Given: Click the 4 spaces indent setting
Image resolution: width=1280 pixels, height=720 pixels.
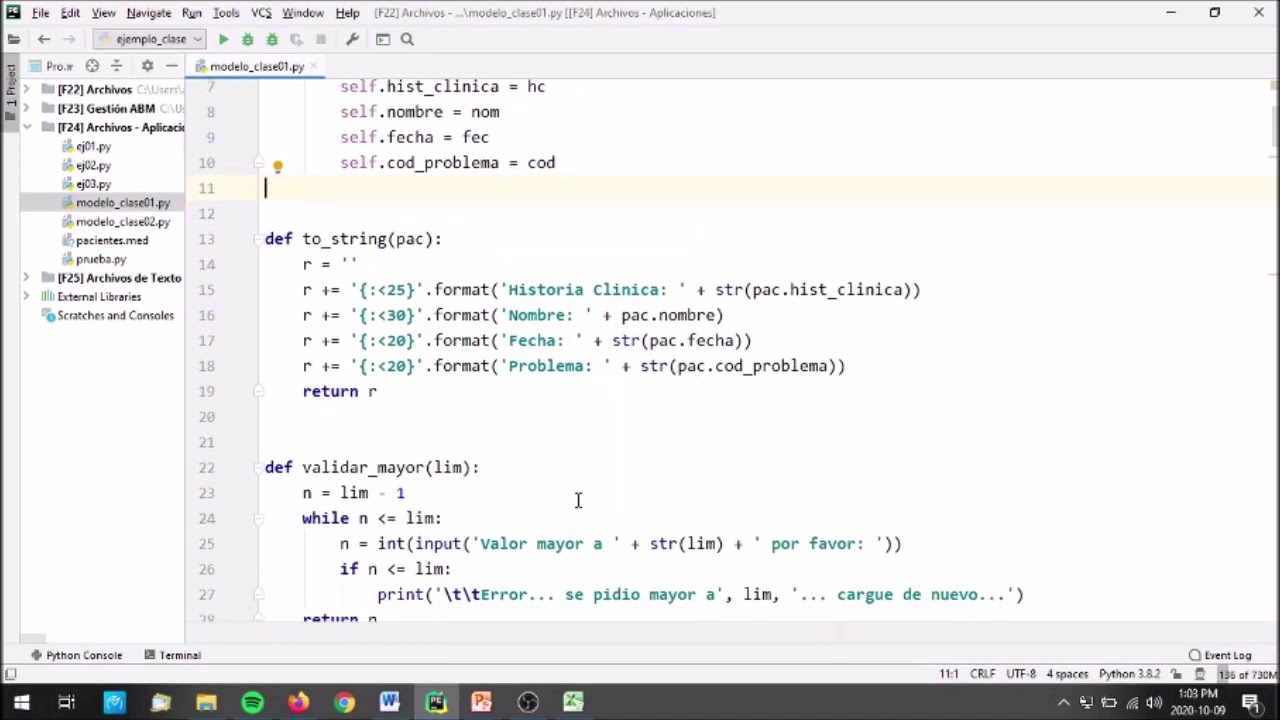Looking at the screenshot, I should coord(1067,674).
